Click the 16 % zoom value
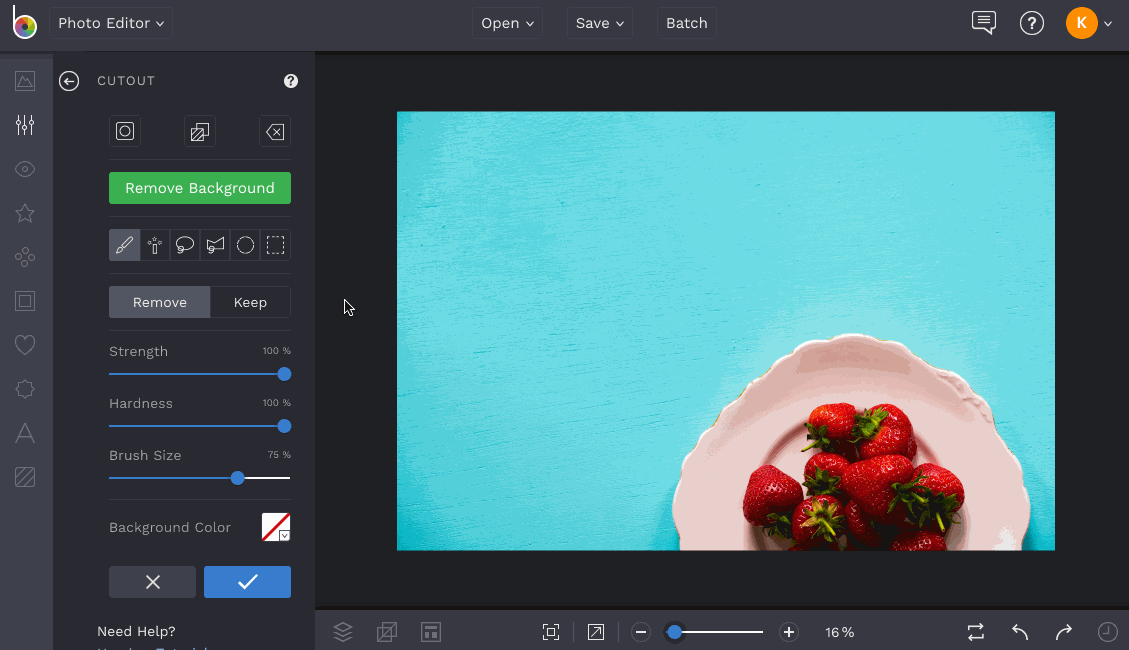The width and height of the screenshot is (1129, 650). pyautogui.click(x=840, y=632)
